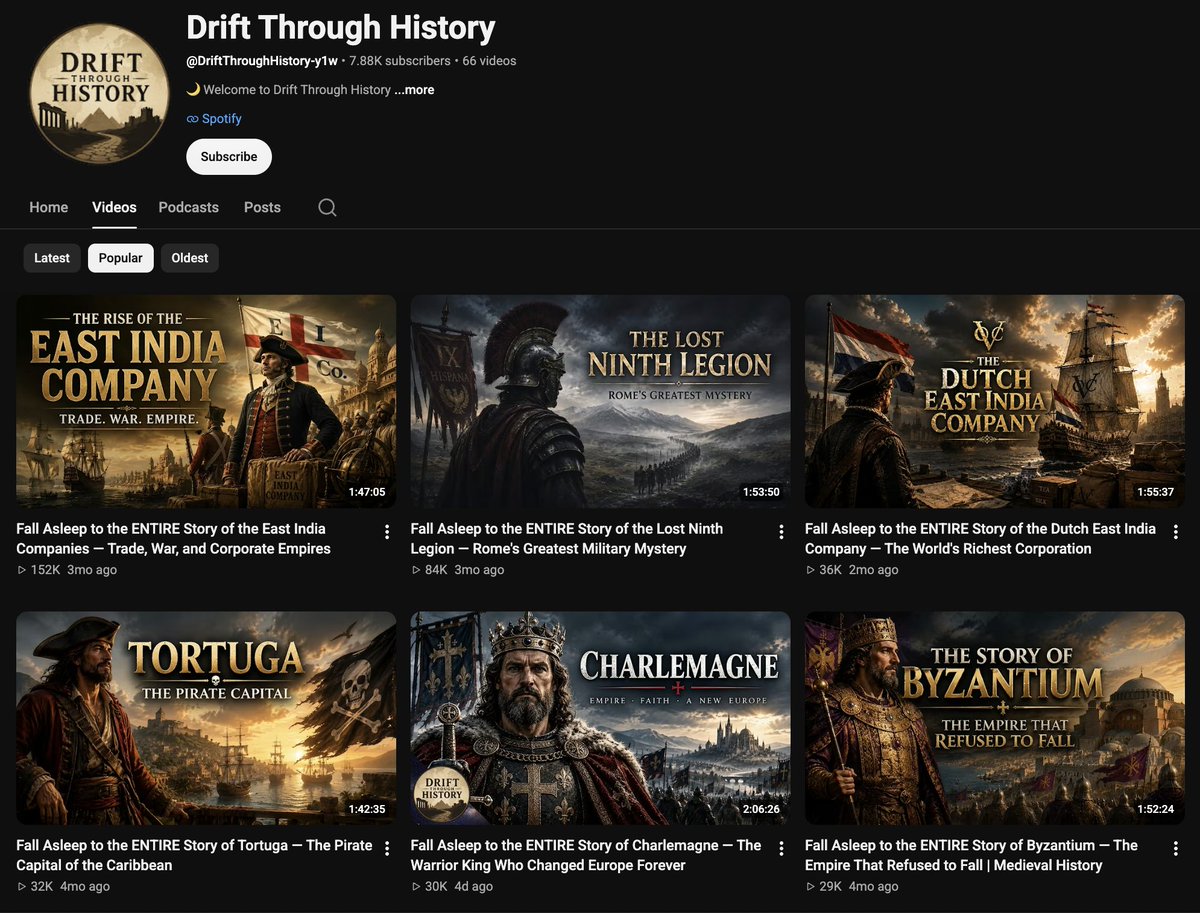Viewport: 1200px width, 913px height.
Task: Click the "1:47:05" duration badge
Action: point(367,492)
